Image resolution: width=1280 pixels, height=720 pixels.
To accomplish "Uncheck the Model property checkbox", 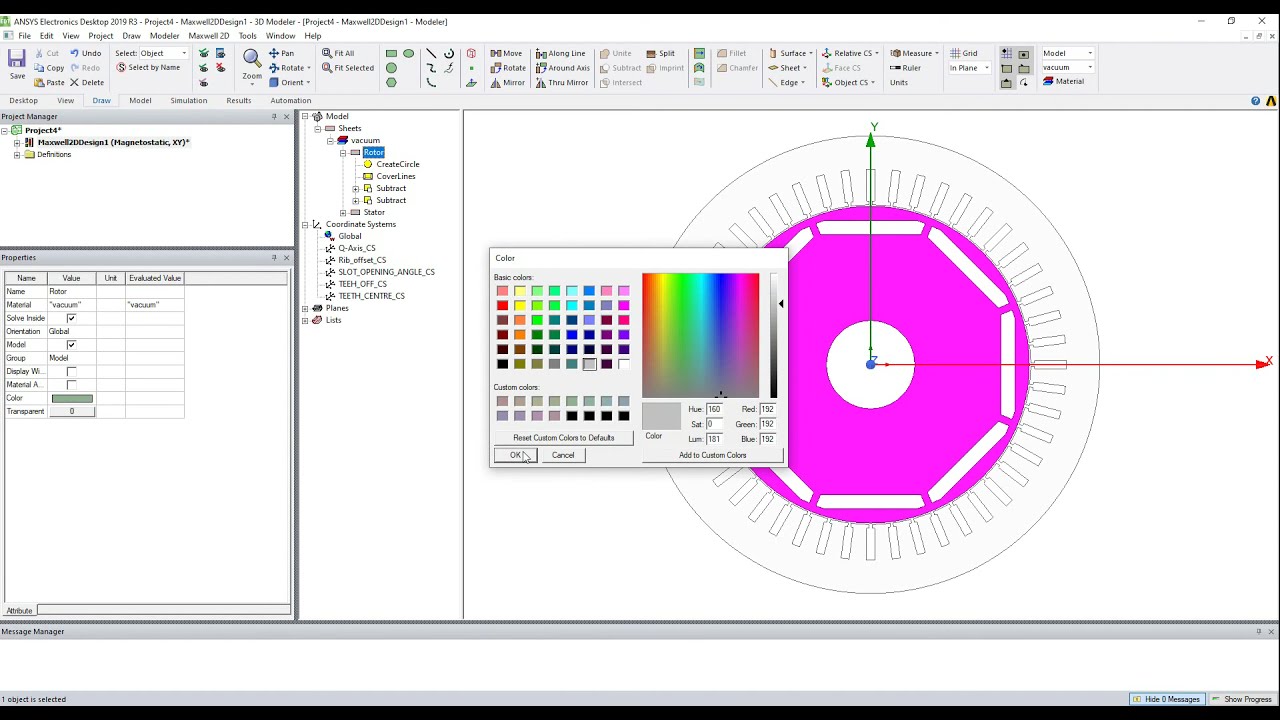I will click(x=71, y=345).
